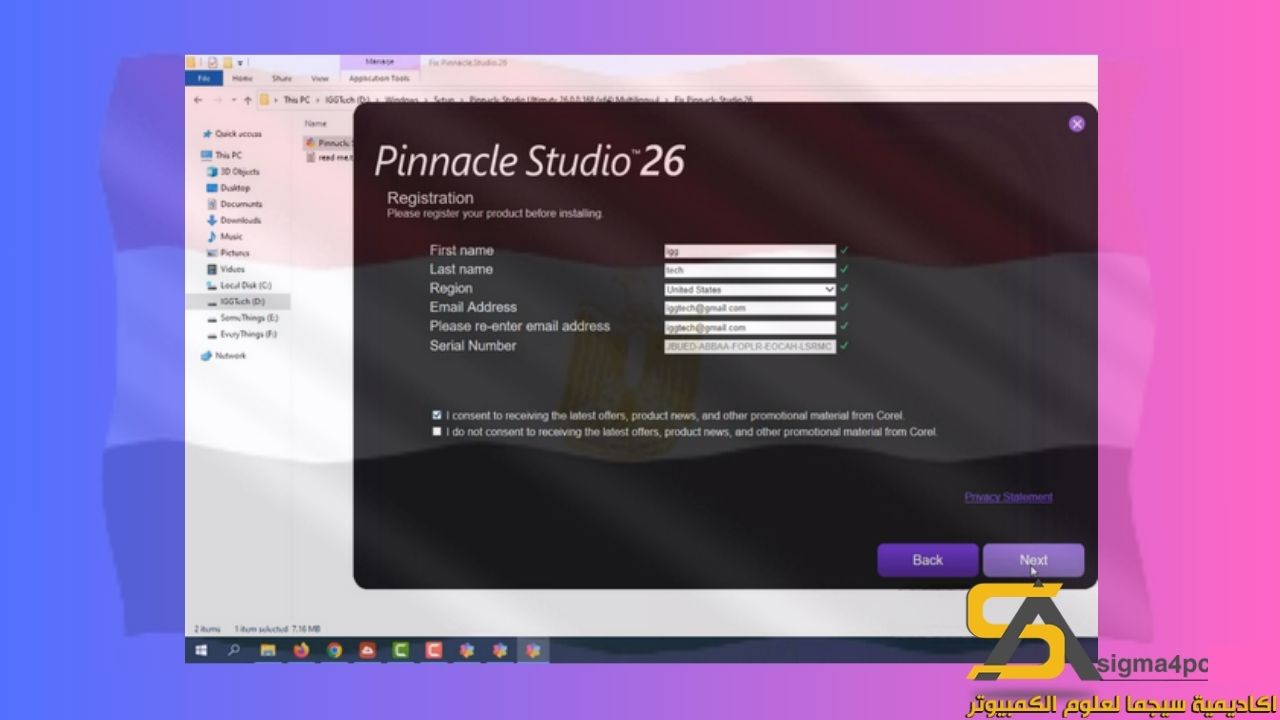This screenshot has height=720, width=1280.
Task: Select the Manage contextual tab
Action: 379,62
